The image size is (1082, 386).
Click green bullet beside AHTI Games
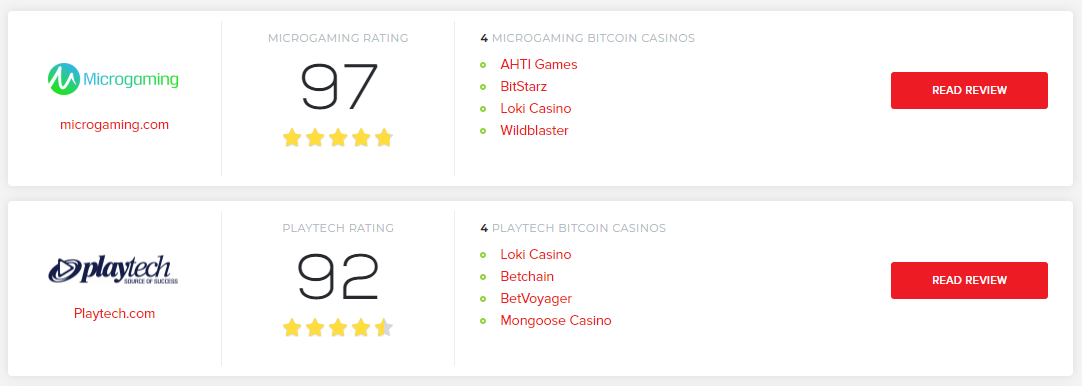pos(484,65)
